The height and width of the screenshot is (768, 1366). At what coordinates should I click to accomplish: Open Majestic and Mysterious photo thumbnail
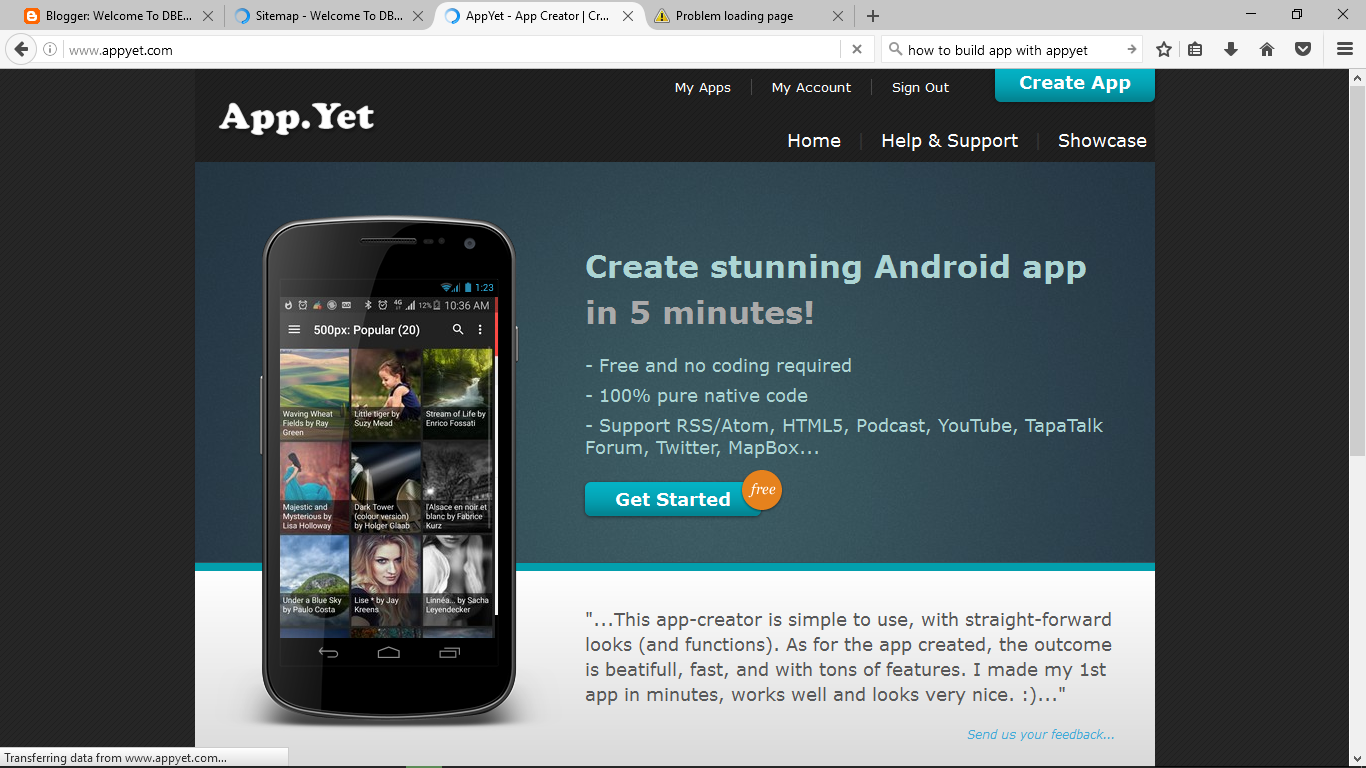[314, 487]
